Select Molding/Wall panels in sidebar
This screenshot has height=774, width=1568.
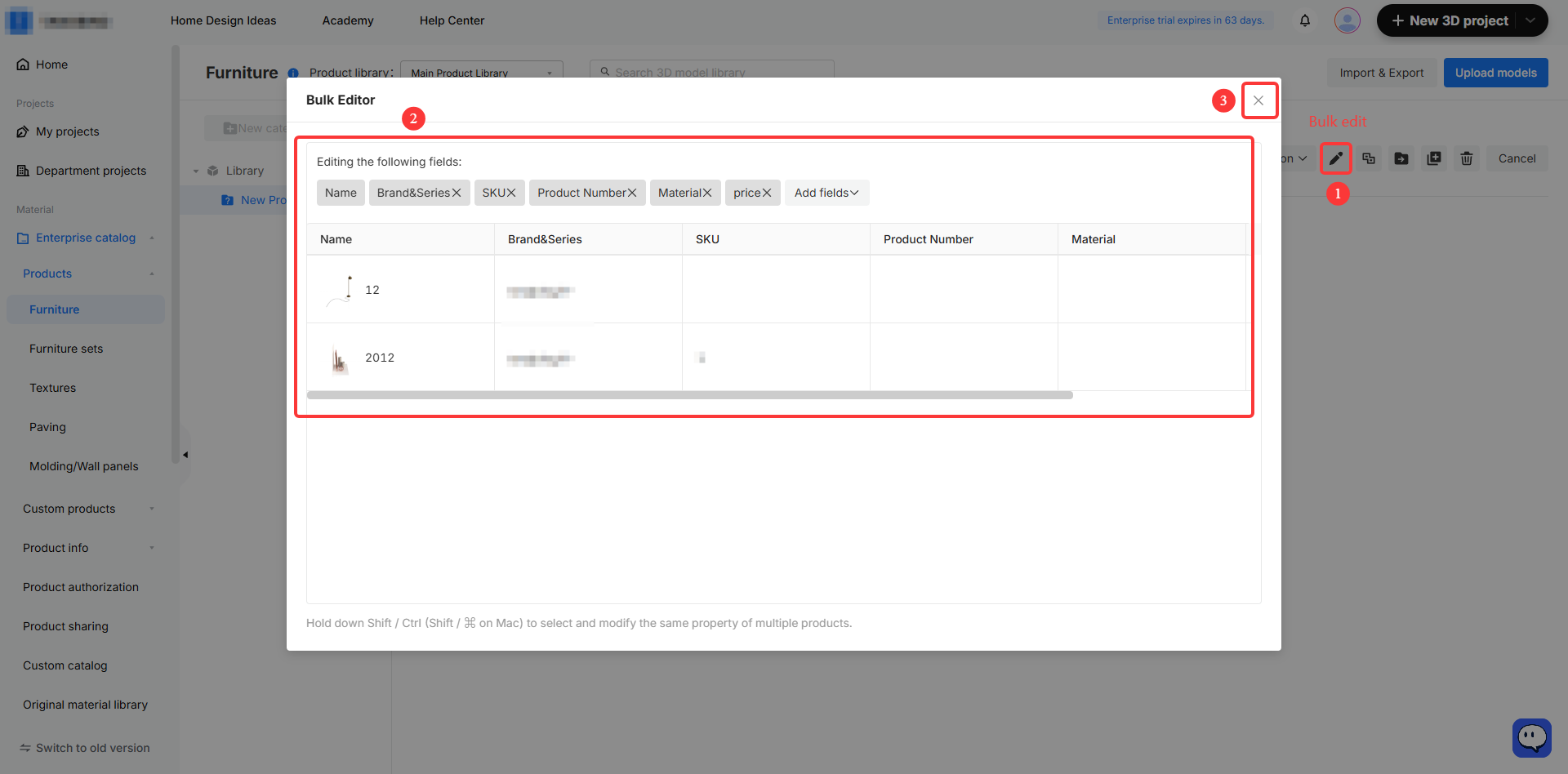pos(84,466)
